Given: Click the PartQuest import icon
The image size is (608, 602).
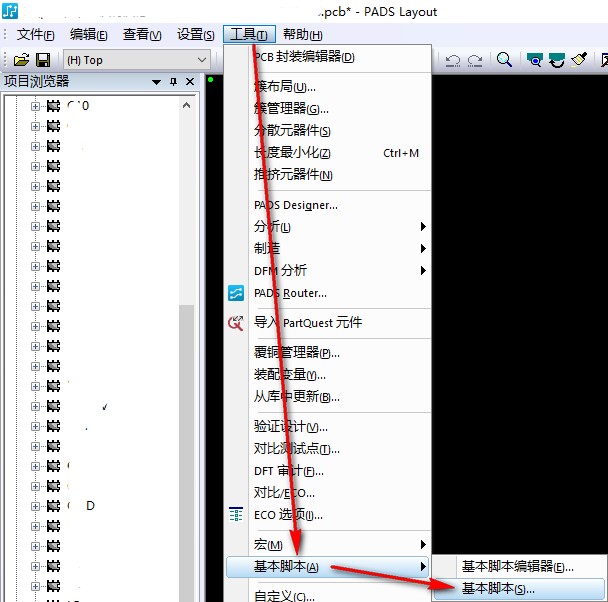Looking at the screenshot, I should point(236,323).
